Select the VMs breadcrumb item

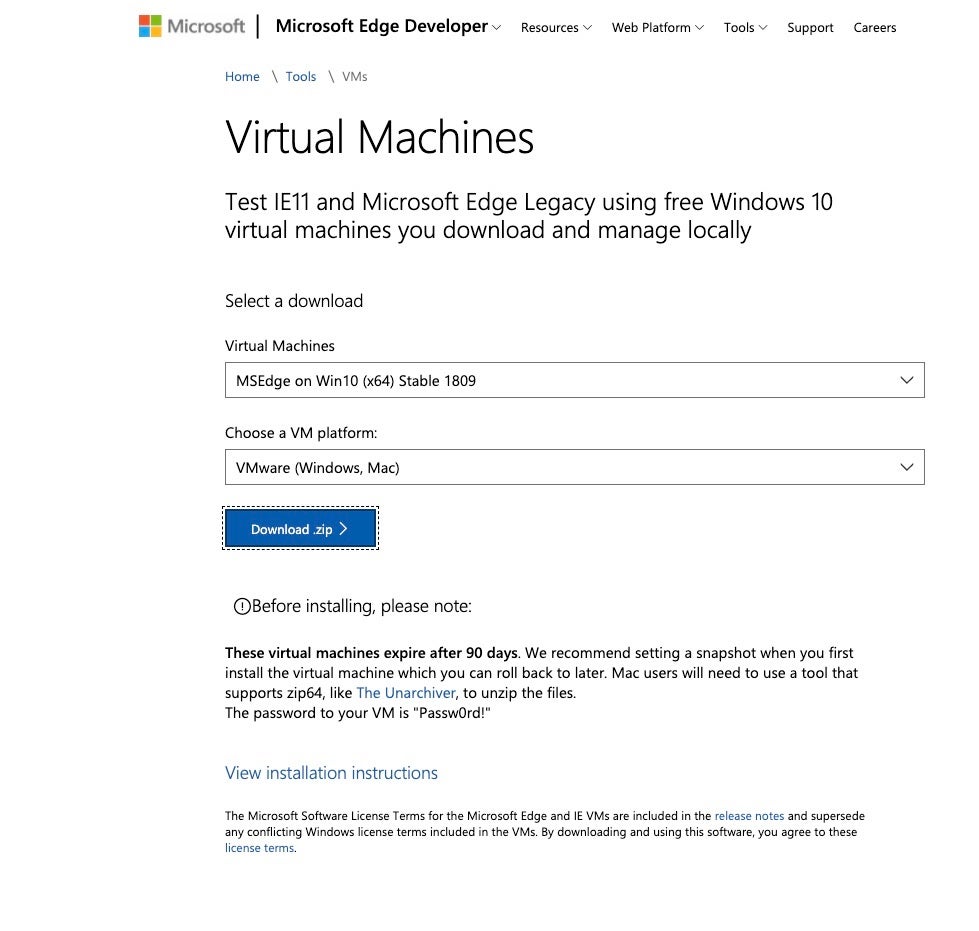(355, 77)
